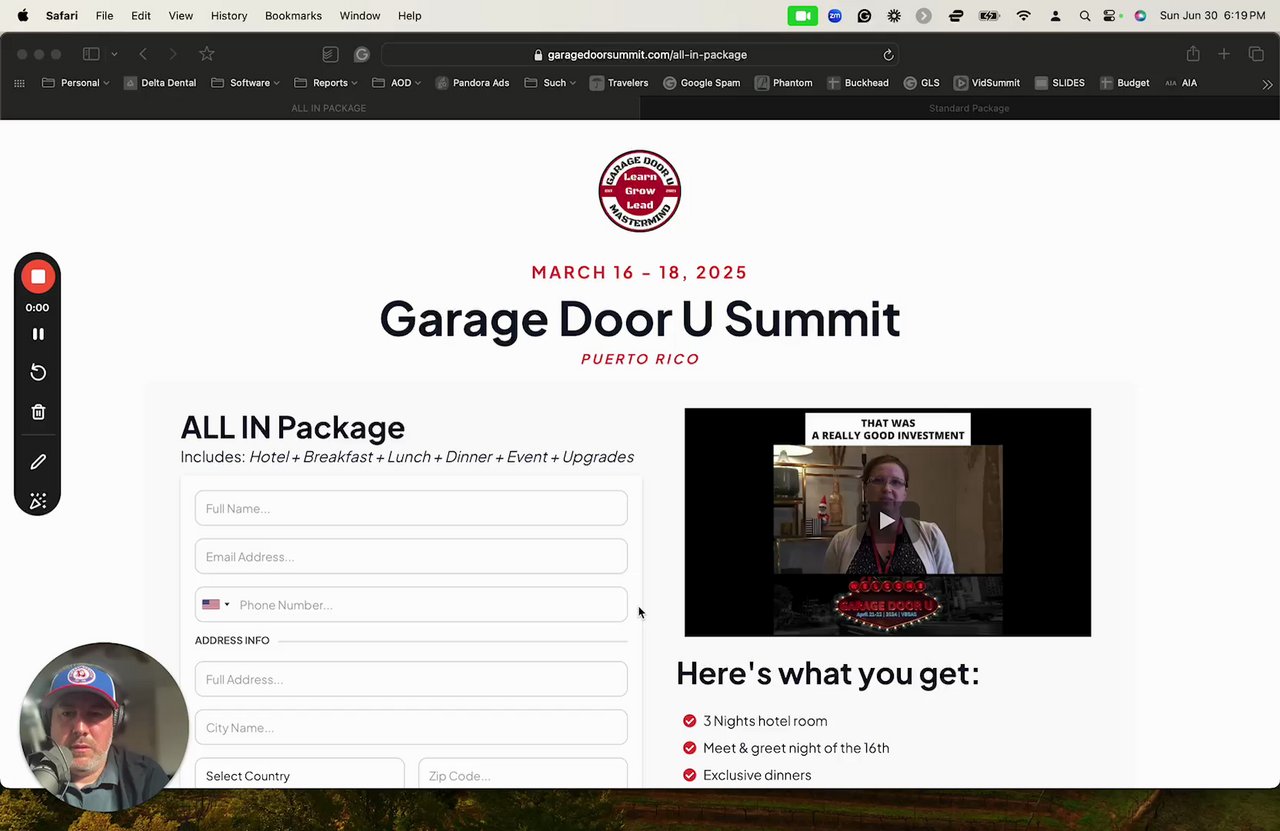
Task: Open Spotlight search in menu bar
Action: pyautogui.click(x=1085, y=16)
